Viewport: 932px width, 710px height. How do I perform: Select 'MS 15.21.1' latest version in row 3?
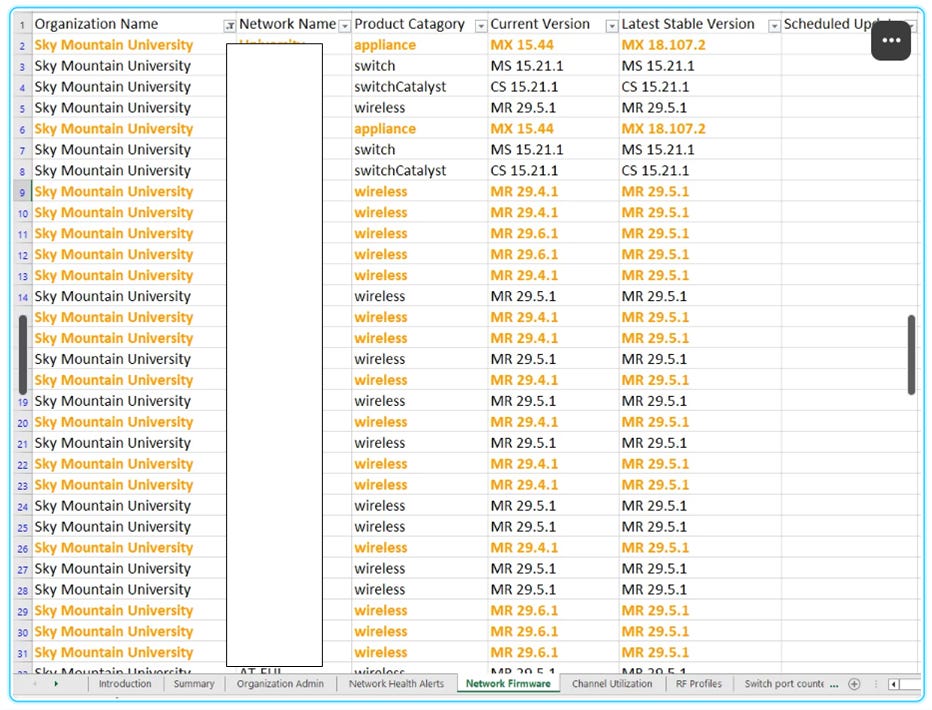(x=700, y=66)
